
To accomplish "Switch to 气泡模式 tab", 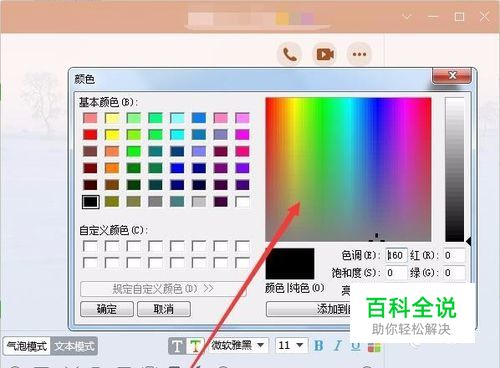I will pyautogui.click(x=27, y=346).
